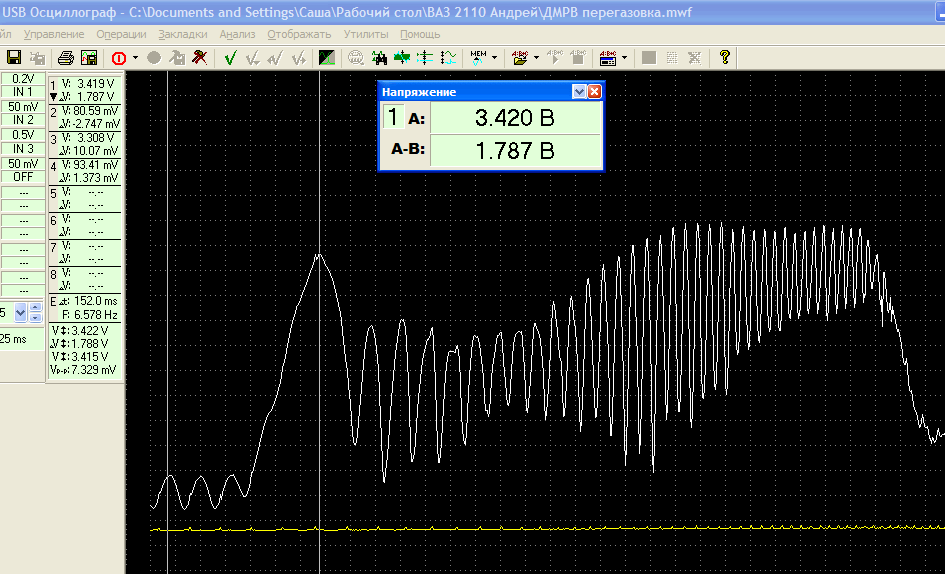Click the up-down spinner next to dropdown

tap(36, 313)
